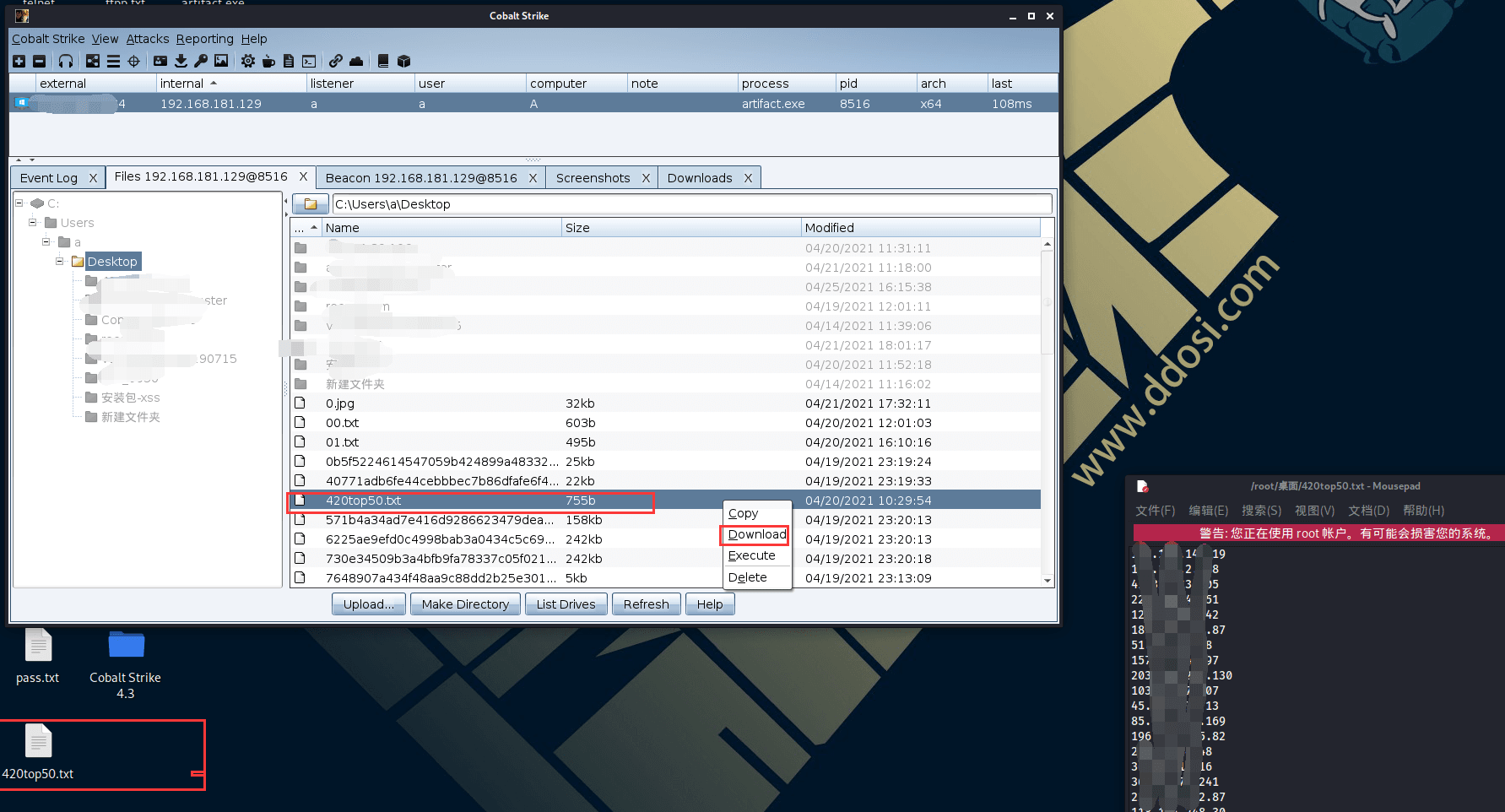
Task: Click the terminal scripted web delivery icon
Action: coord(309,61)
